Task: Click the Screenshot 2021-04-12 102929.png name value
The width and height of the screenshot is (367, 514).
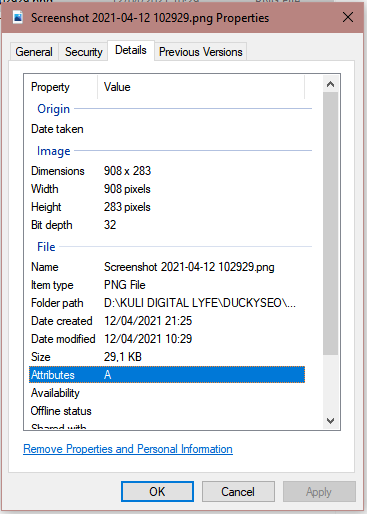Action: click(189, 267)
